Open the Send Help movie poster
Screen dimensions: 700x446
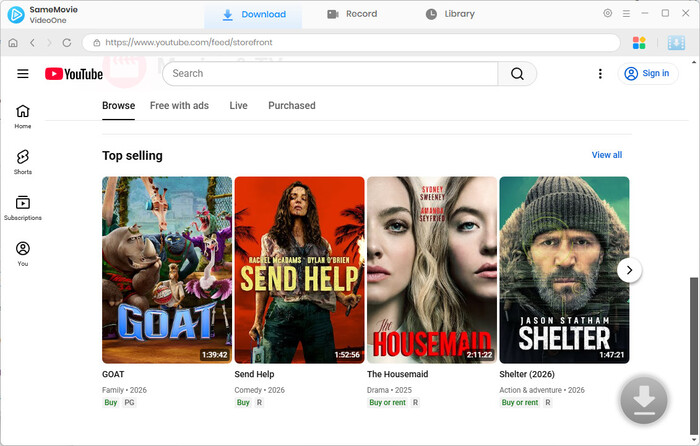300,270
